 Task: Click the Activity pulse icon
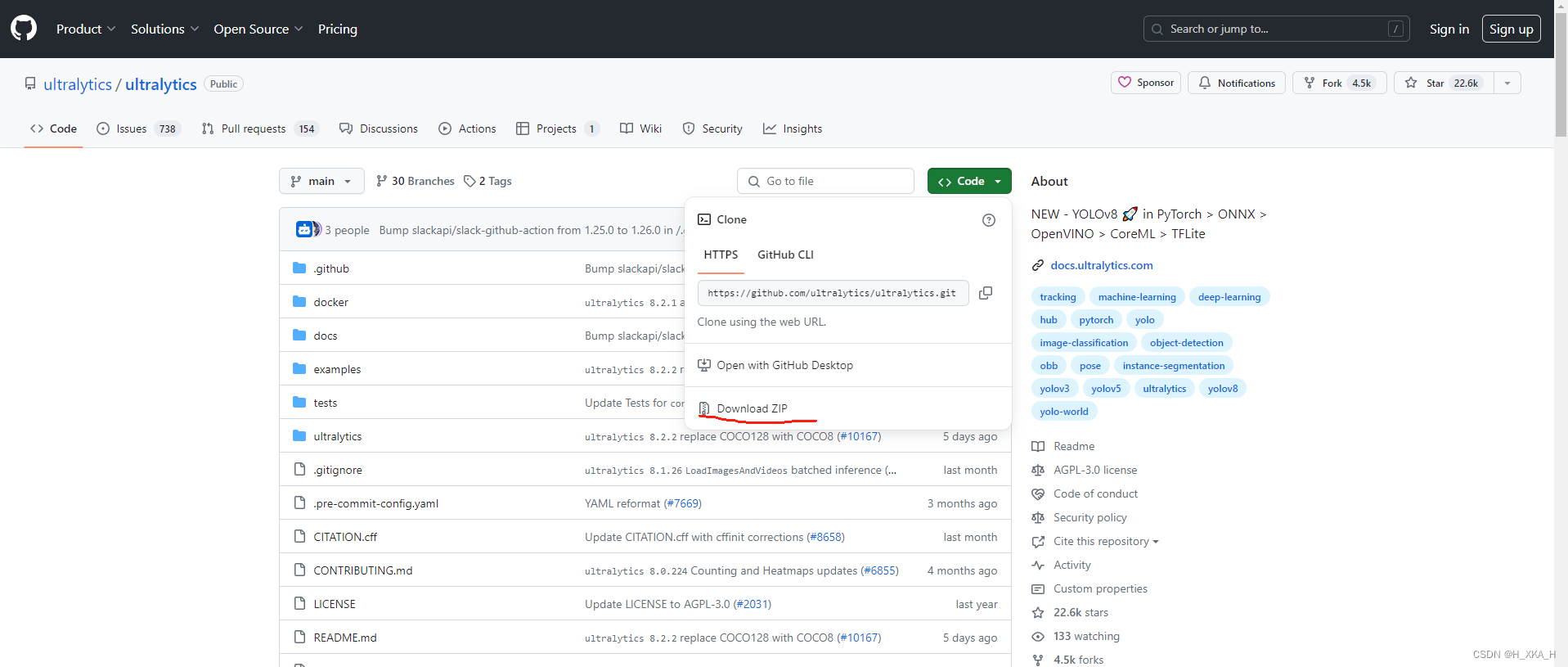tap(1038, 565)
